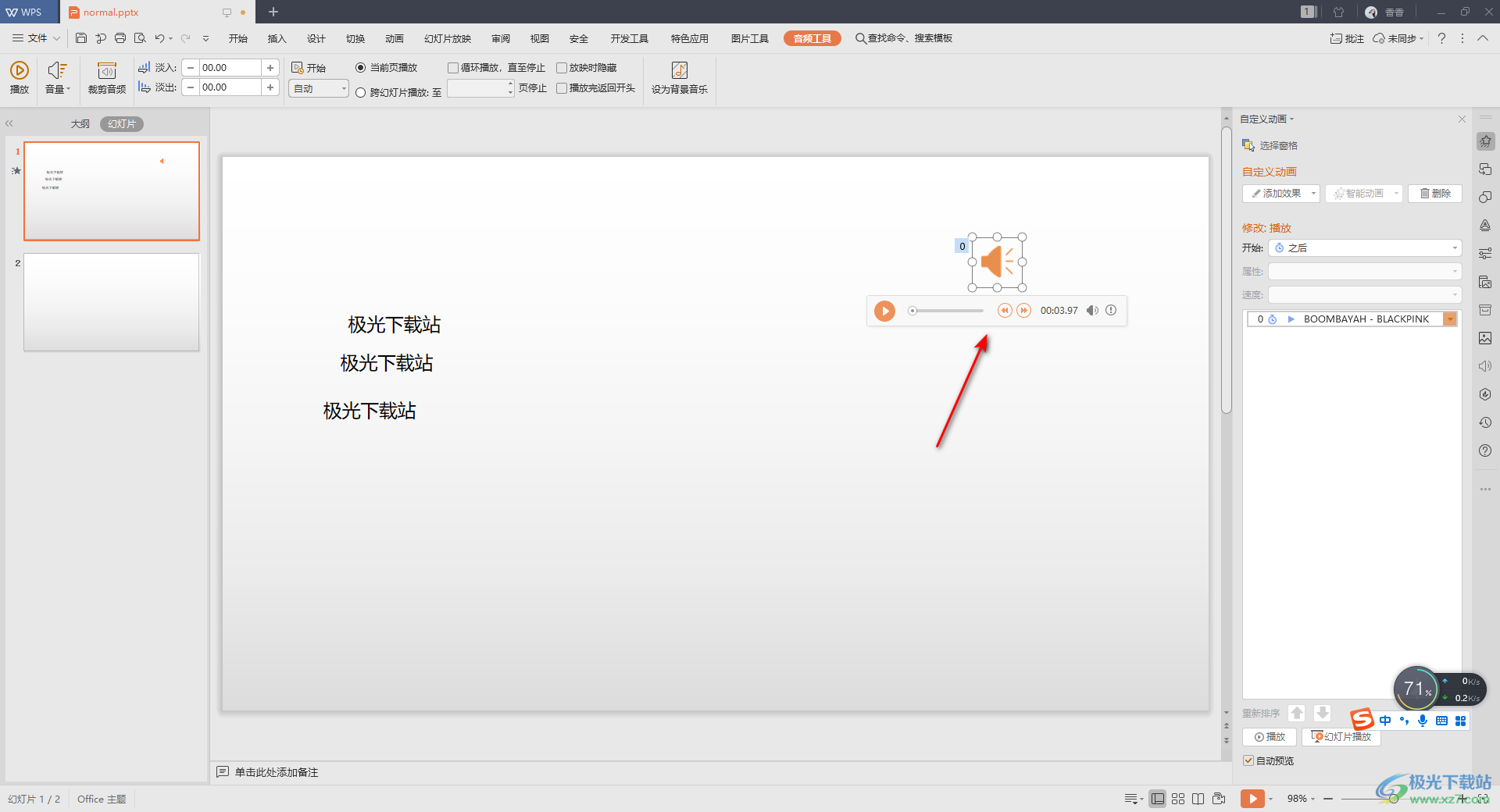Fast-forward the audio in the floating player
The image size is (1500, 812).
pyautogui.click(x=1023, y=311)
